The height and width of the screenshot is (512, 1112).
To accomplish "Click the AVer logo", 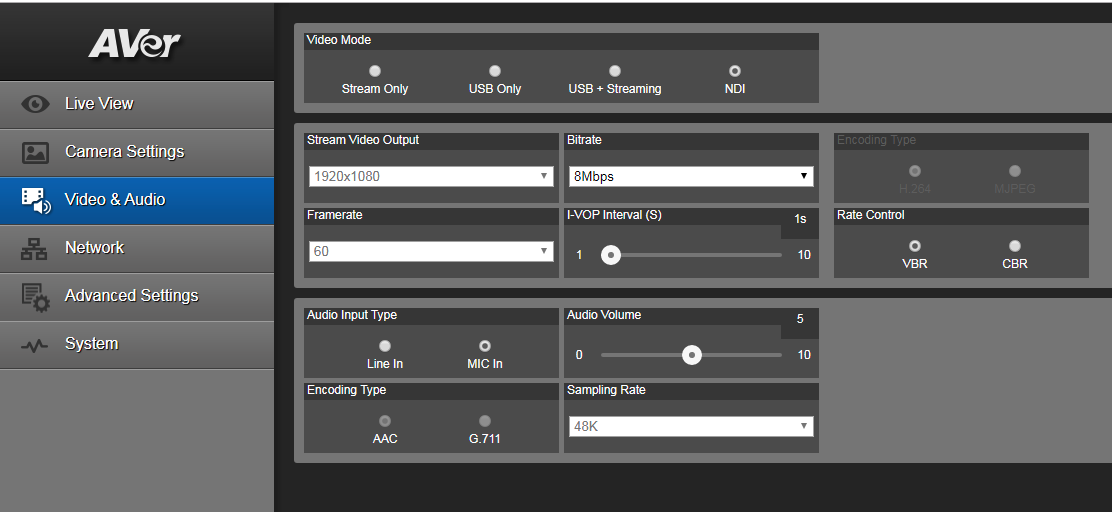I will (134, 43).
